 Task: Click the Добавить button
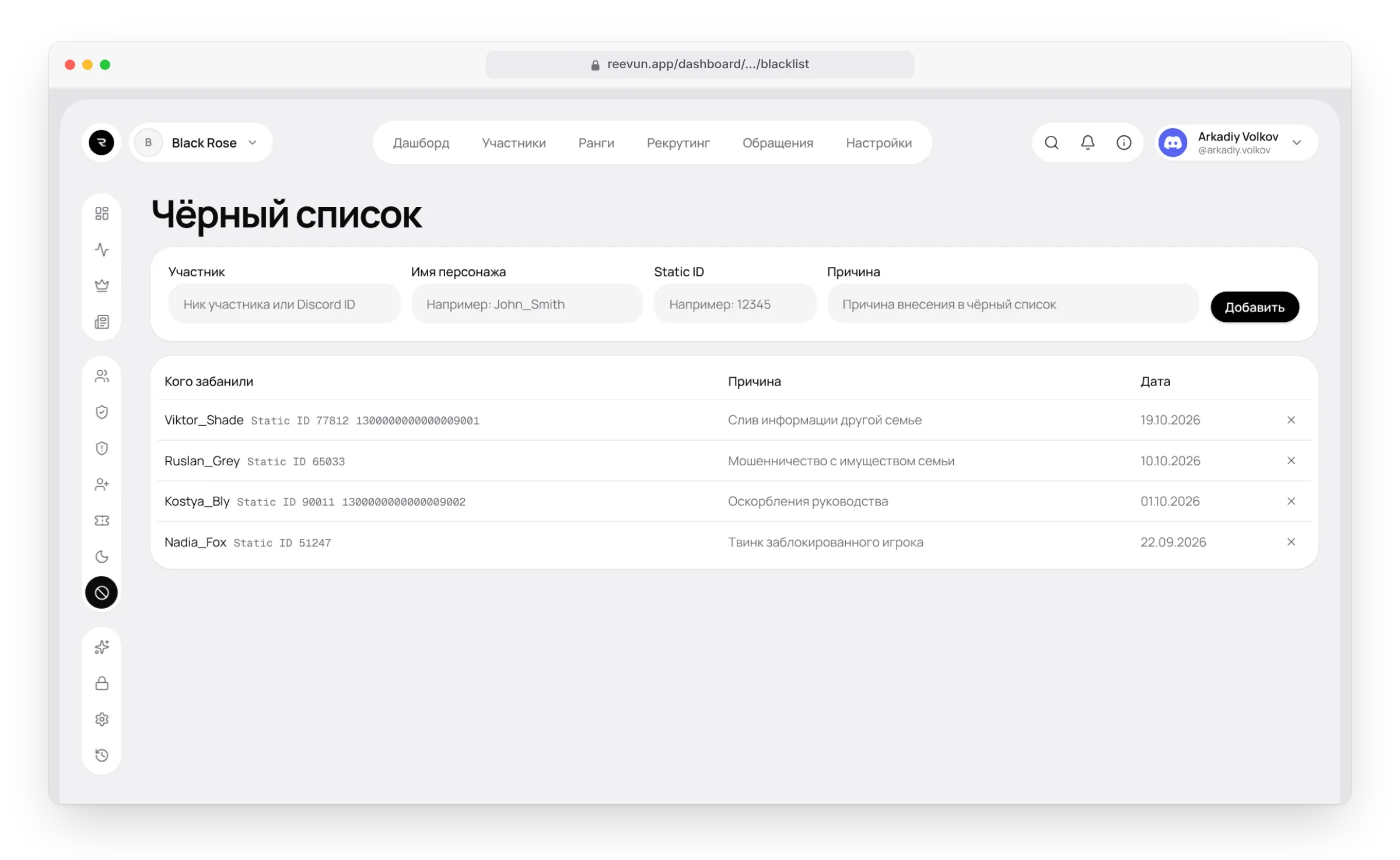1254,307
